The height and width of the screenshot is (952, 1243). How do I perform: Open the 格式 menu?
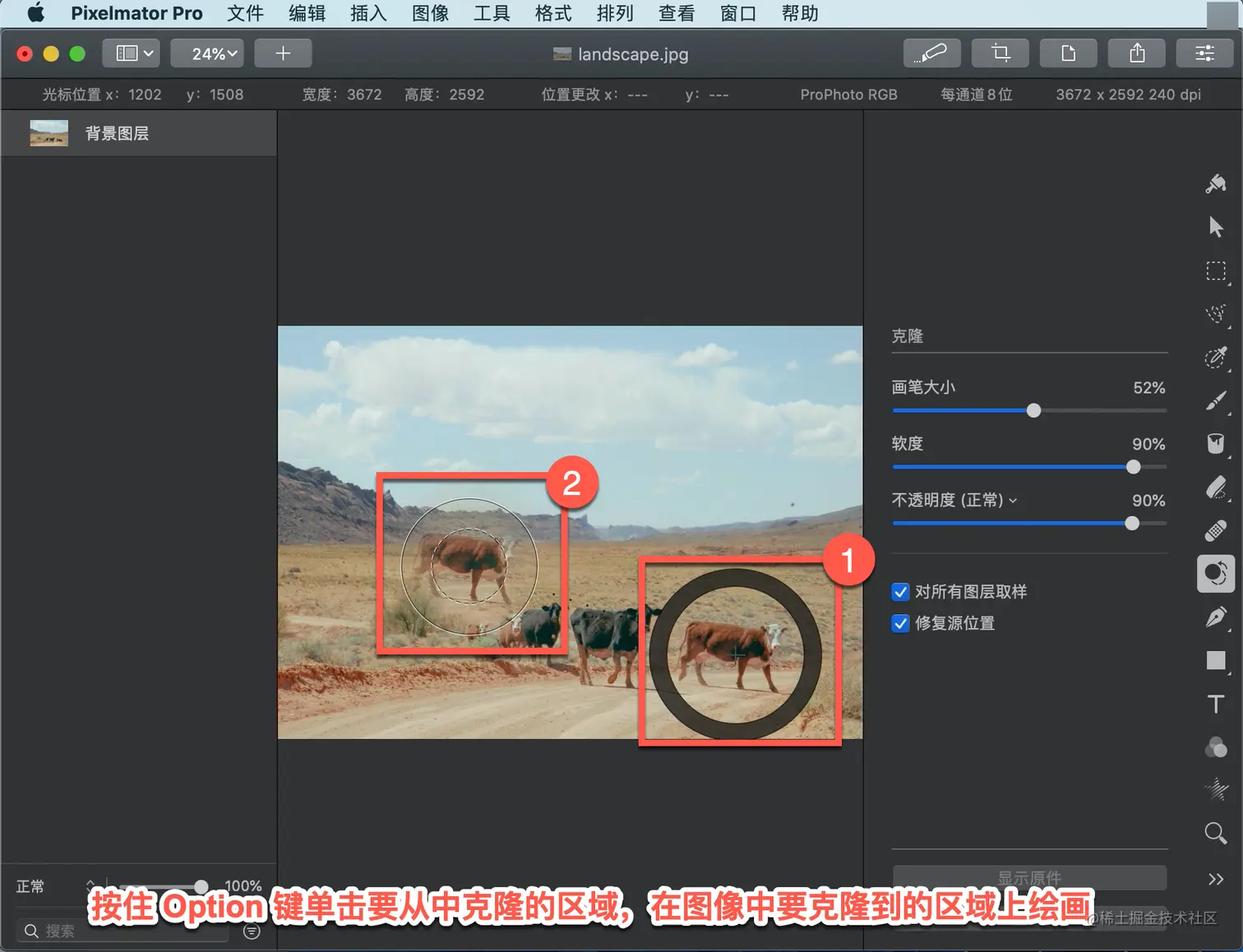click(553, 13)
